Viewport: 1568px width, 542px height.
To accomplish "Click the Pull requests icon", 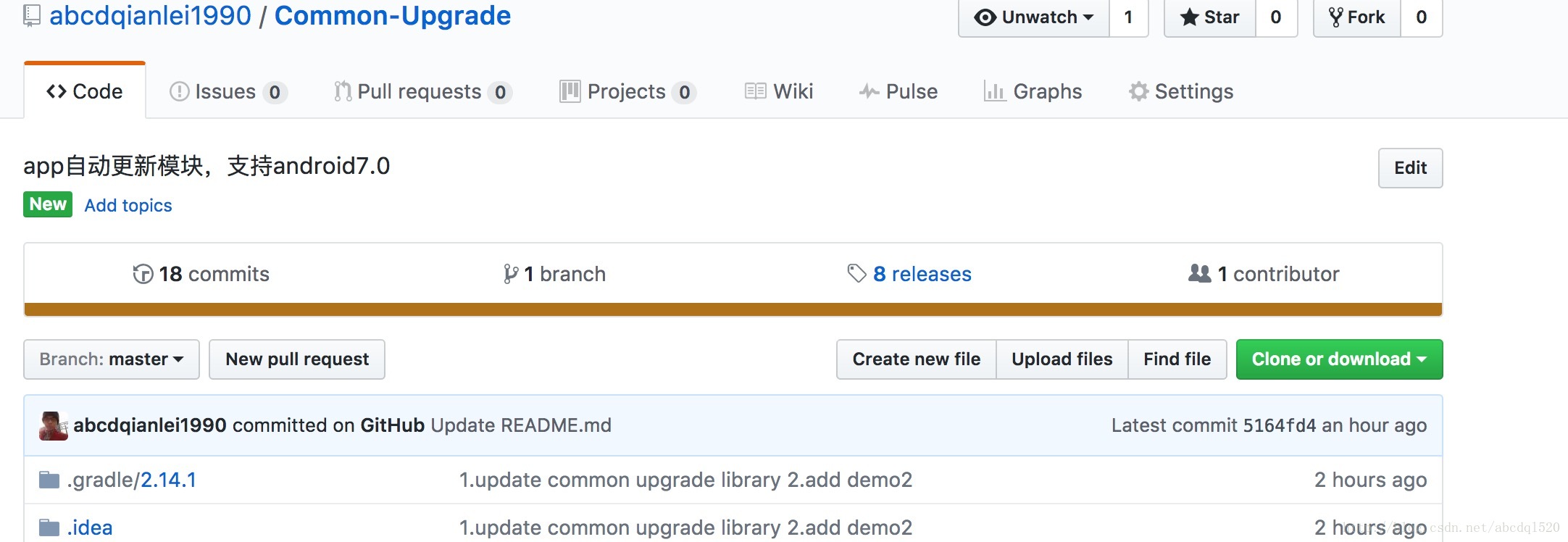I will click(343, 91).
